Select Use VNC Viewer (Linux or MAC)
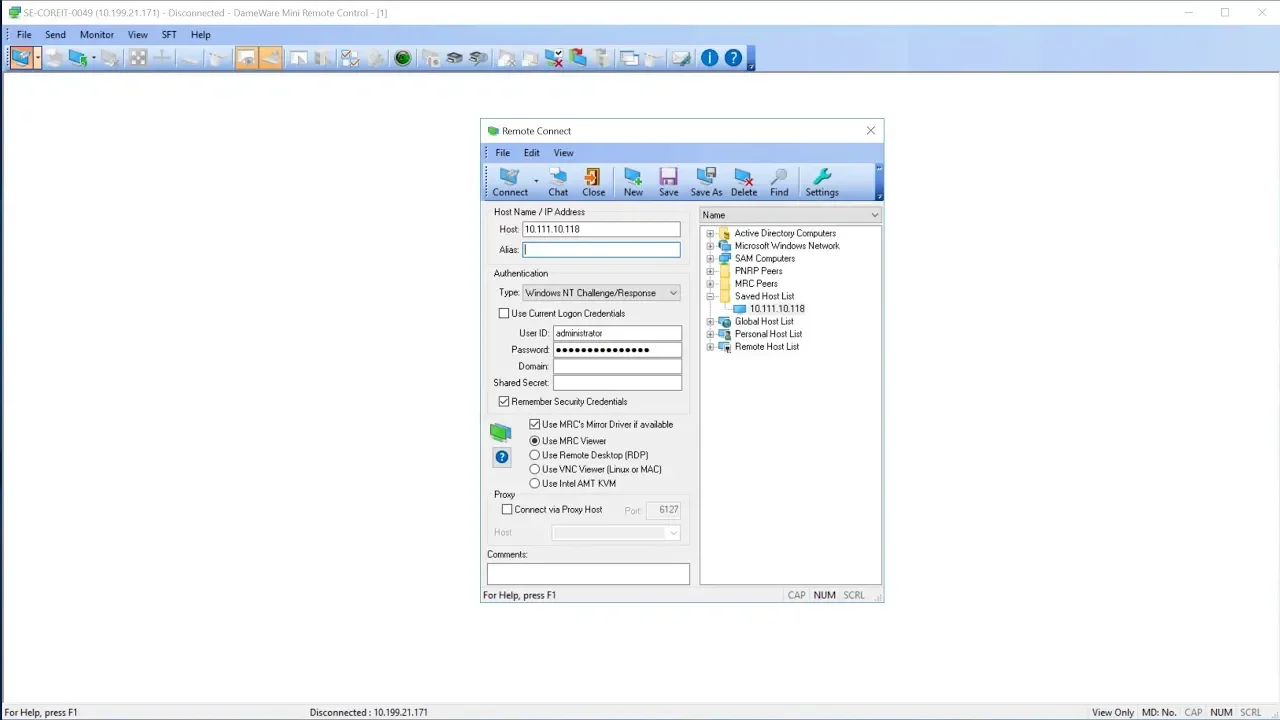 [535, 469]
